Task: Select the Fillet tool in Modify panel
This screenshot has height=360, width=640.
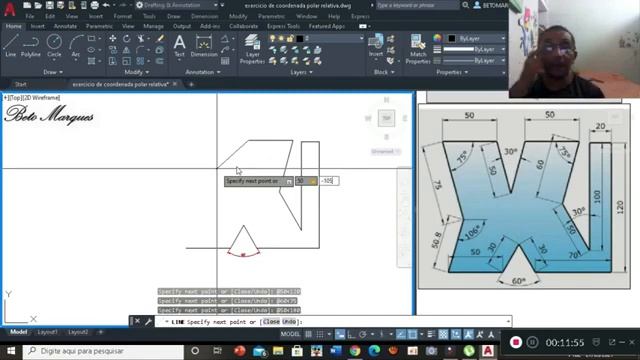Action: tap(140, 50)
